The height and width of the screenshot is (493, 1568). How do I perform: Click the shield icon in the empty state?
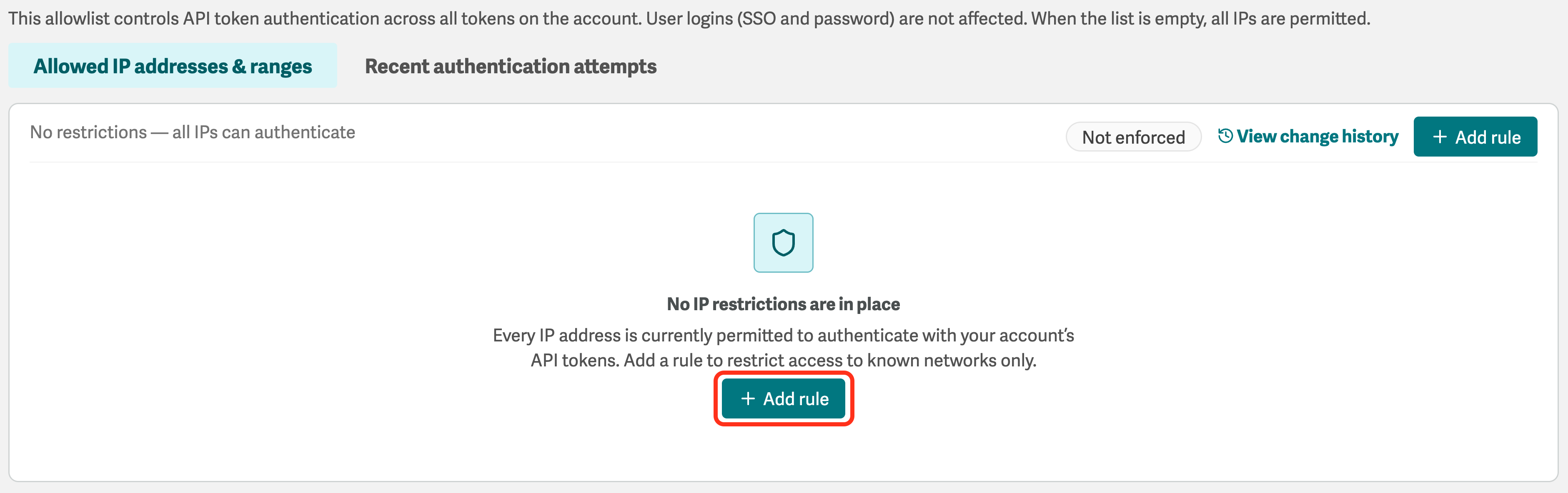pos(784,243)
